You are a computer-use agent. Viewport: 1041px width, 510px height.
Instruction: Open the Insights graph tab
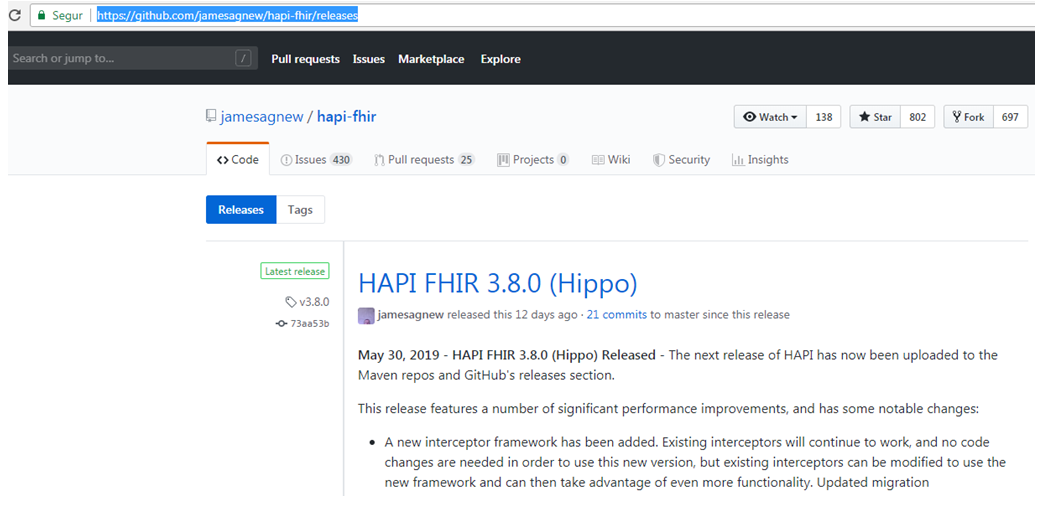tap(760, 160)
